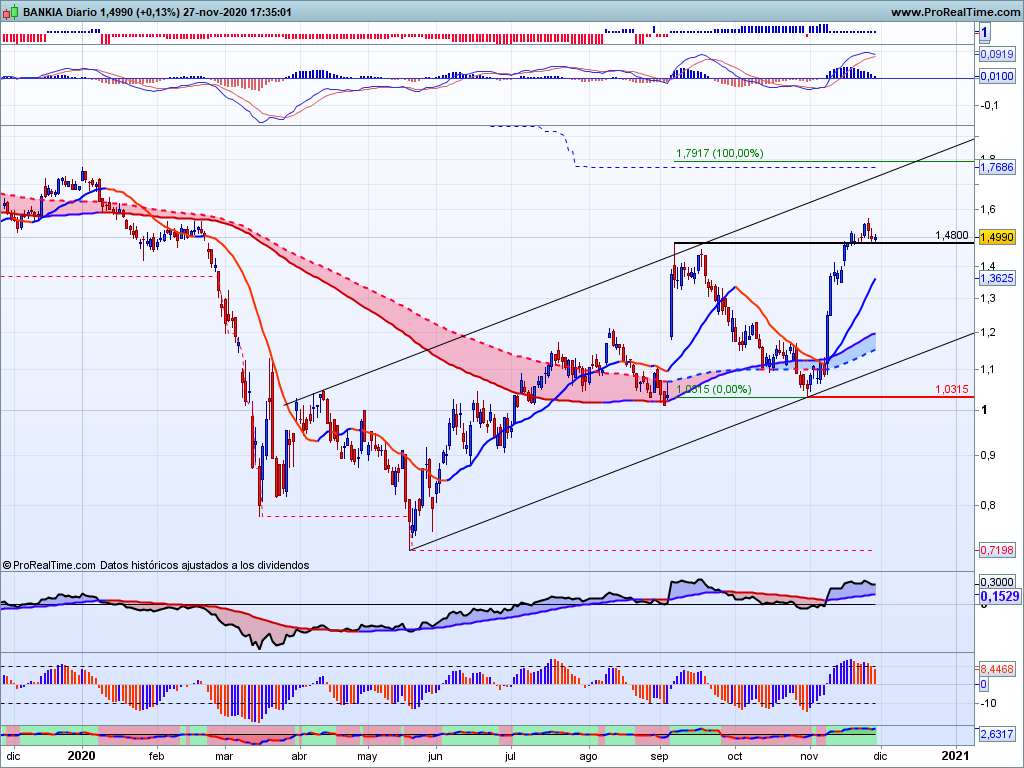This screenshot has height=768, width=1024.
Task: Click the 1,6 price axis label
Action: pyautogui.click(x=987, y=209)
